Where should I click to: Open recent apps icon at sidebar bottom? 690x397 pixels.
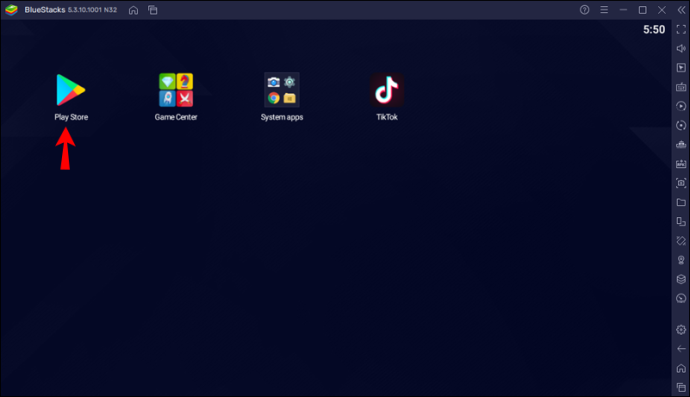[681, 387]
